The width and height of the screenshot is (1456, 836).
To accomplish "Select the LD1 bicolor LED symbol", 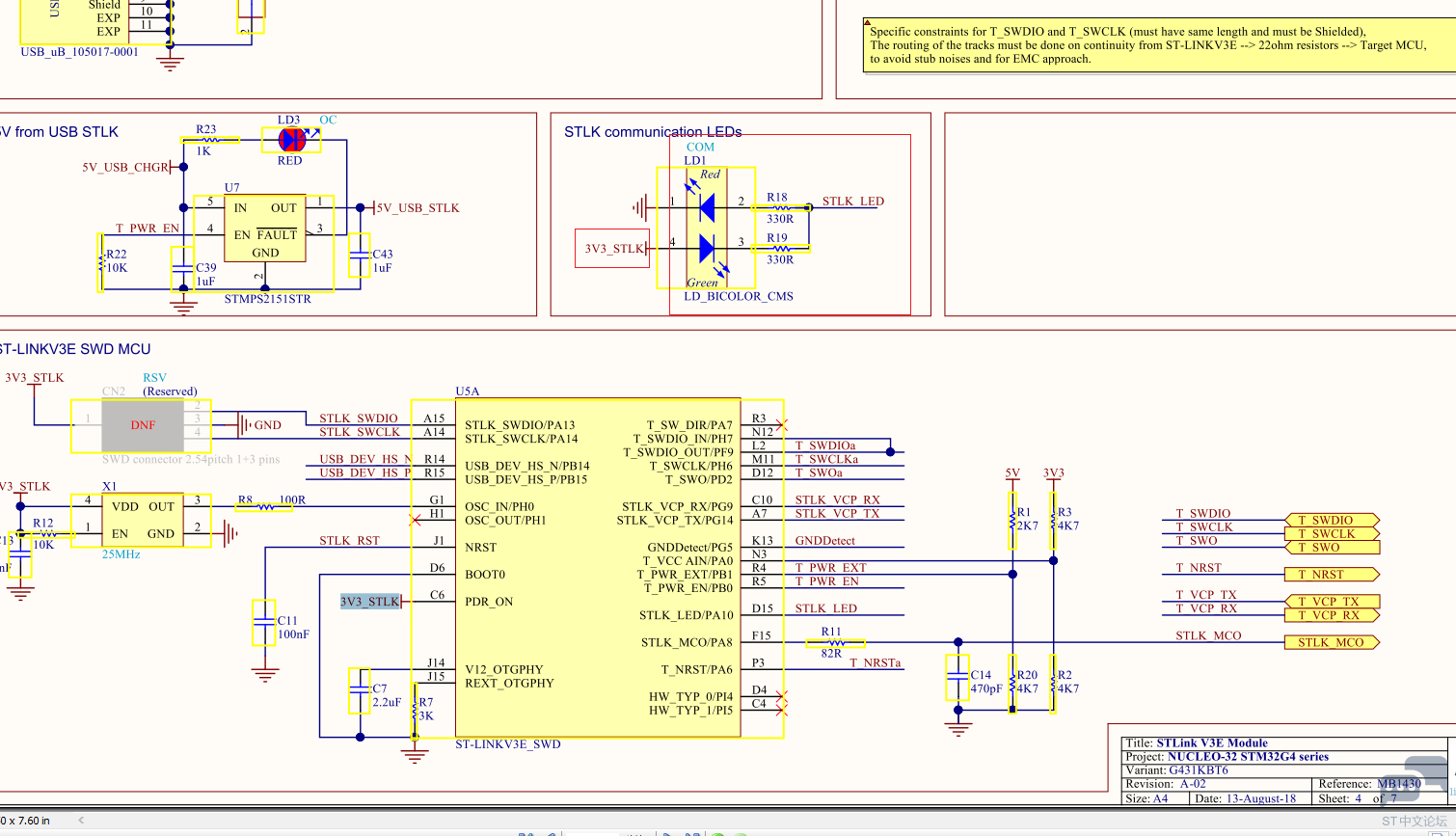I will tap(706, 228).
